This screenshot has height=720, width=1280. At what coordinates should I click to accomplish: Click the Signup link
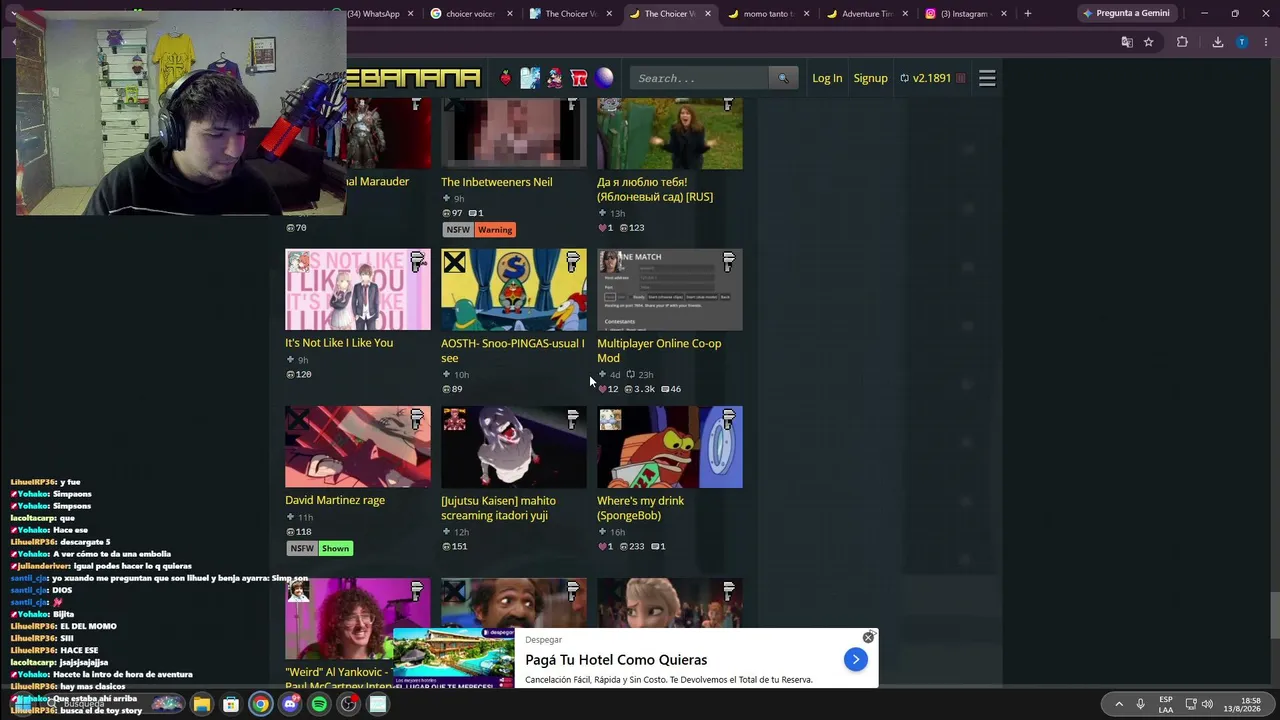(x=870, y=78)
